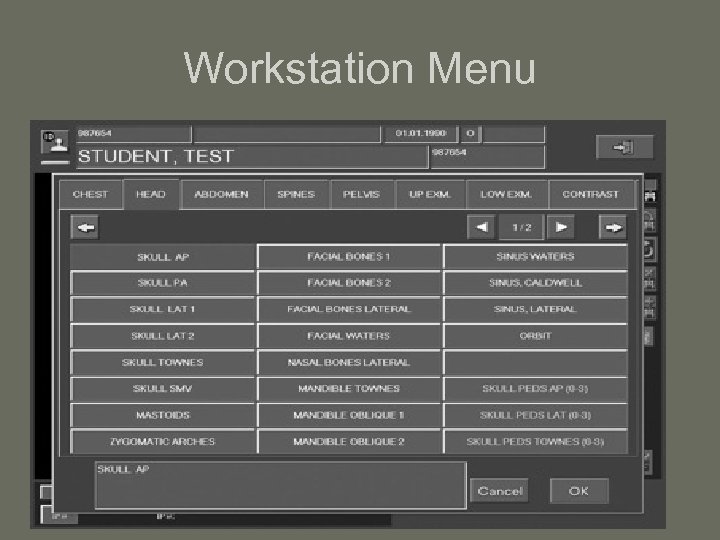Click the top 987654 patient ID field
This screenshot has height=540, width=720.
click(x=134, y=134)
